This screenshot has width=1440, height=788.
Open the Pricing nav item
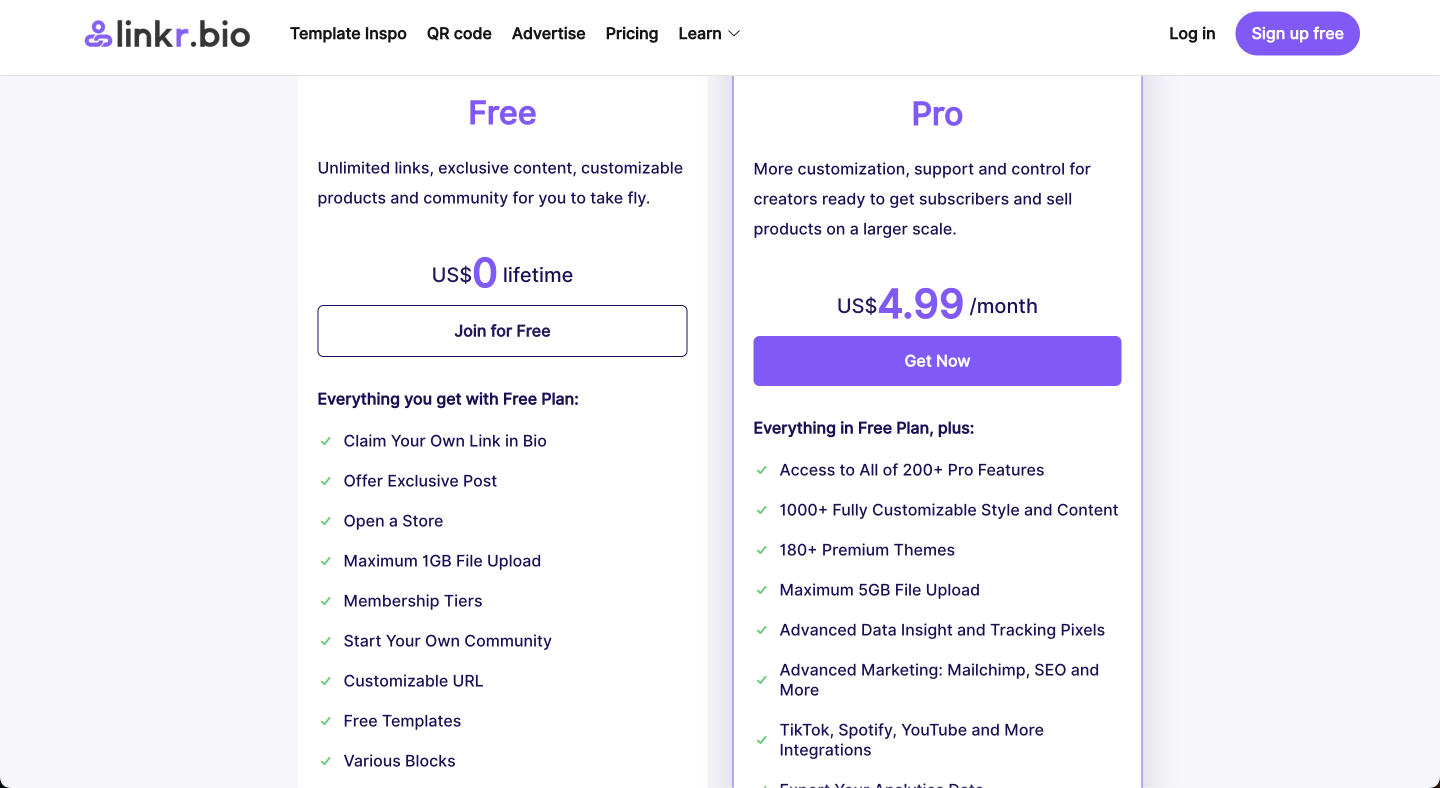[x=632, y=34]
